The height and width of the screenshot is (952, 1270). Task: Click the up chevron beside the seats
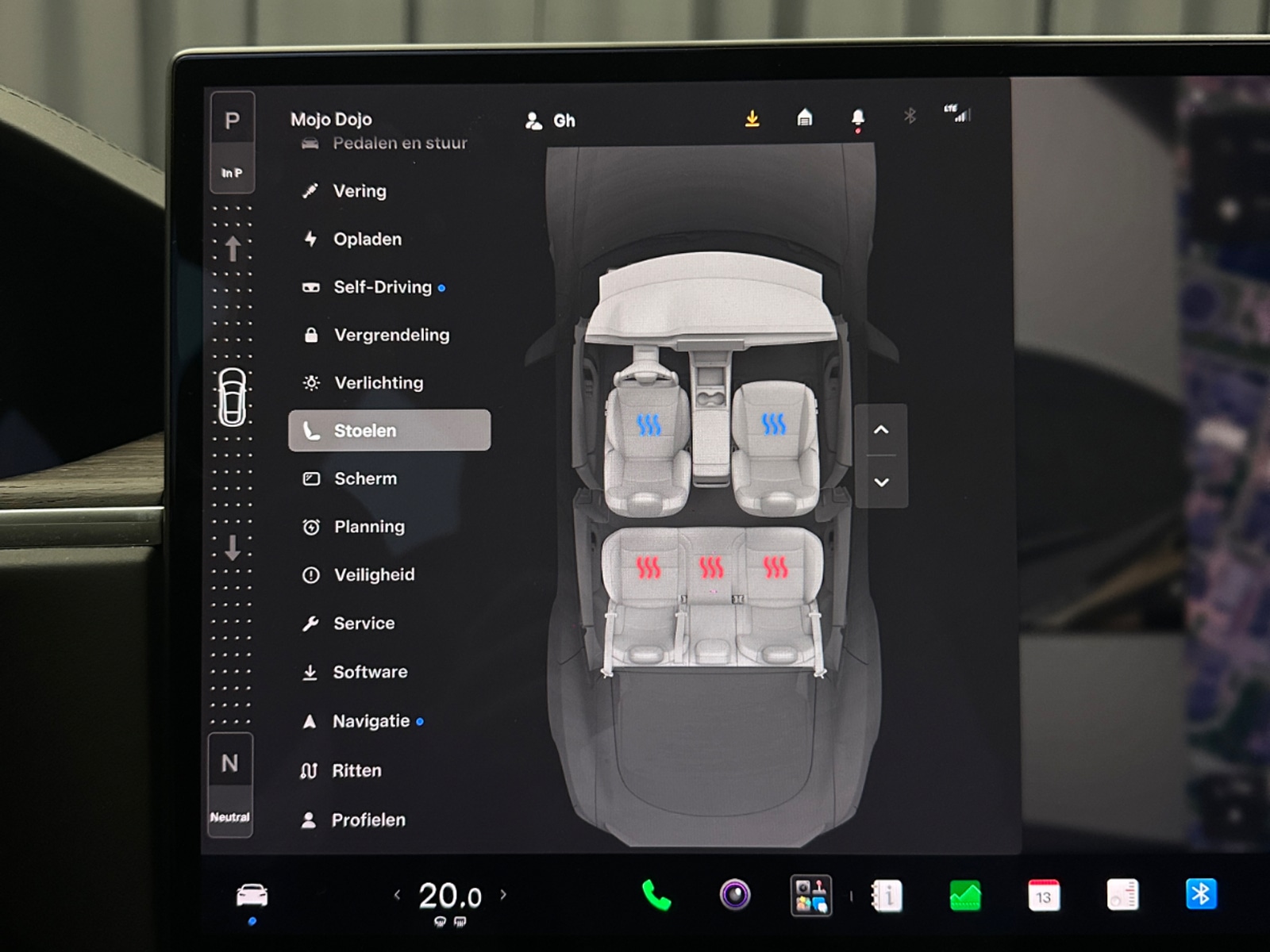pos(880,429)
